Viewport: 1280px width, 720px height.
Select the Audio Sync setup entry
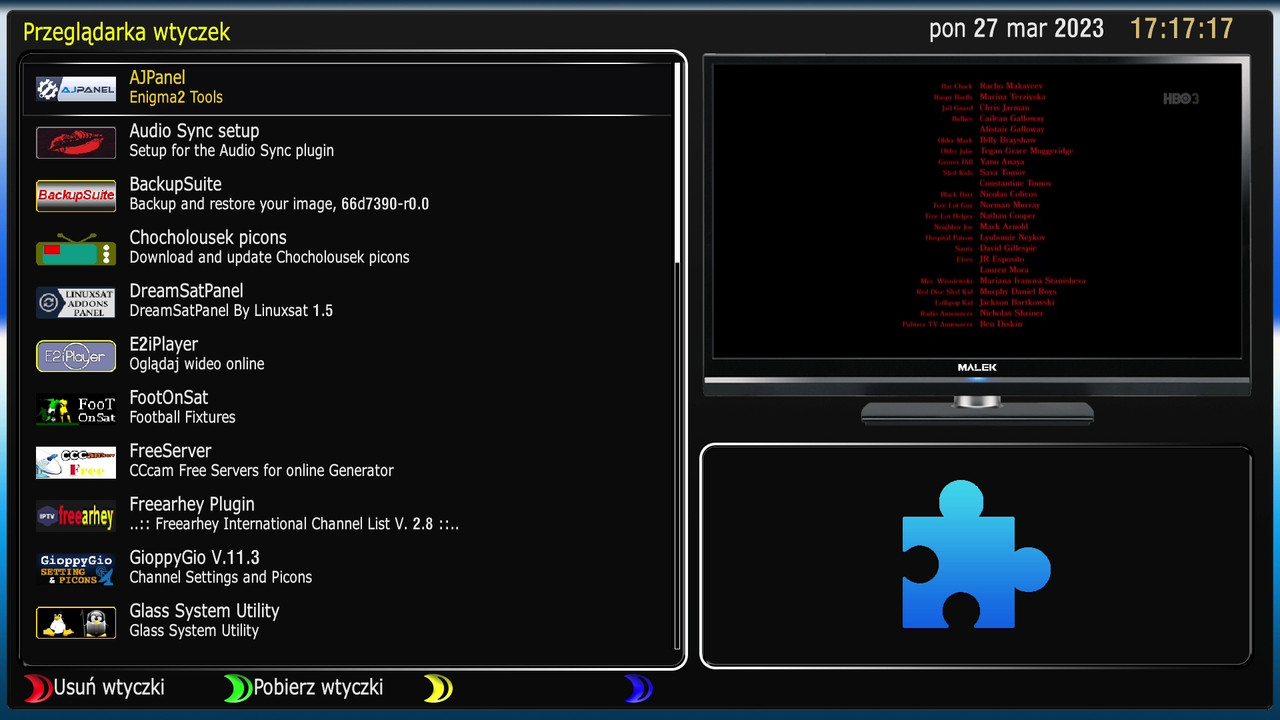(x=348, y=141)
